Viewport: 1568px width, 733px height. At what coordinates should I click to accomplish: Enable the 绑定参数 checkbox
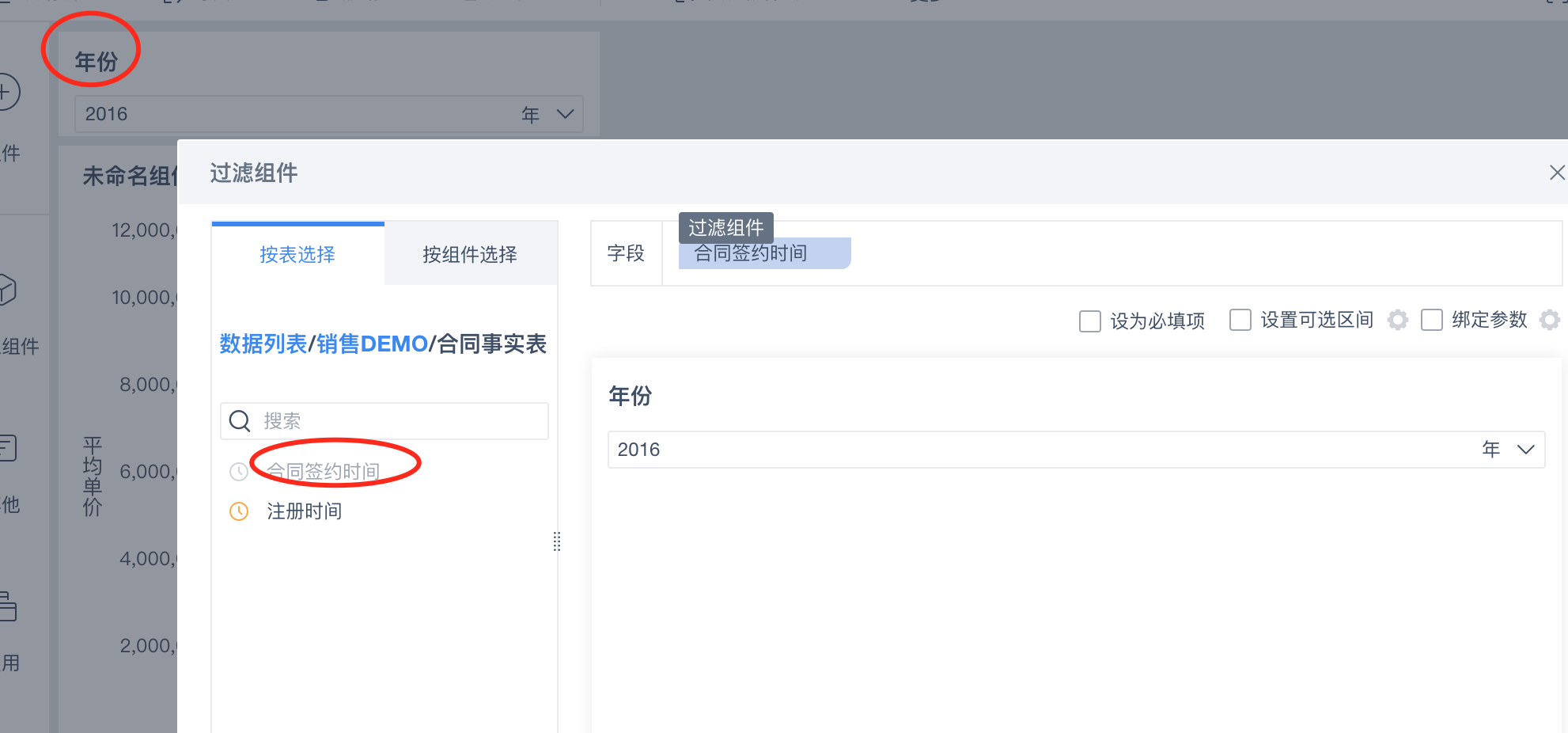1432,320
